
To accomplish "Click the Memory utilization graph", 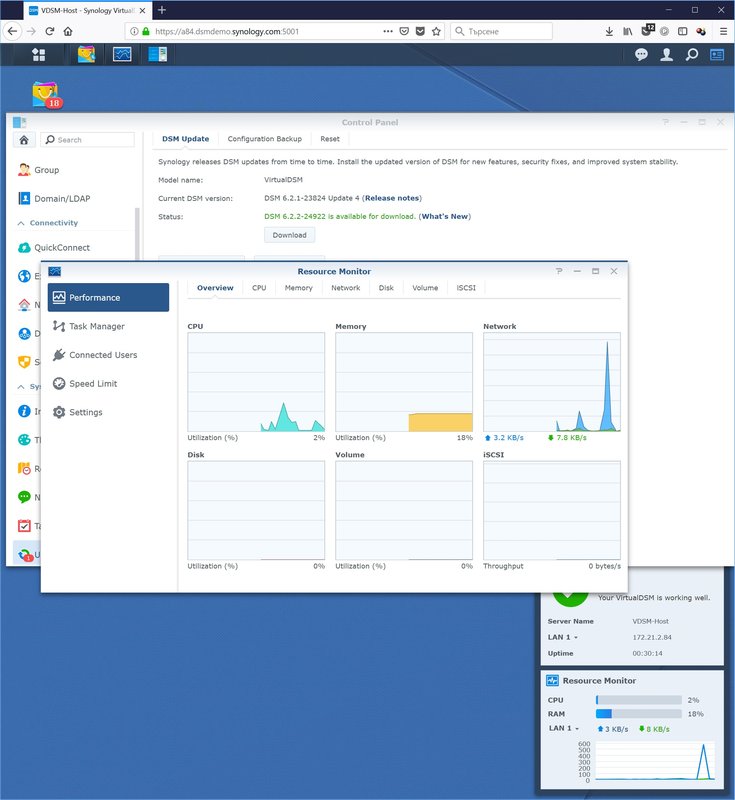I will click(404, 382).
